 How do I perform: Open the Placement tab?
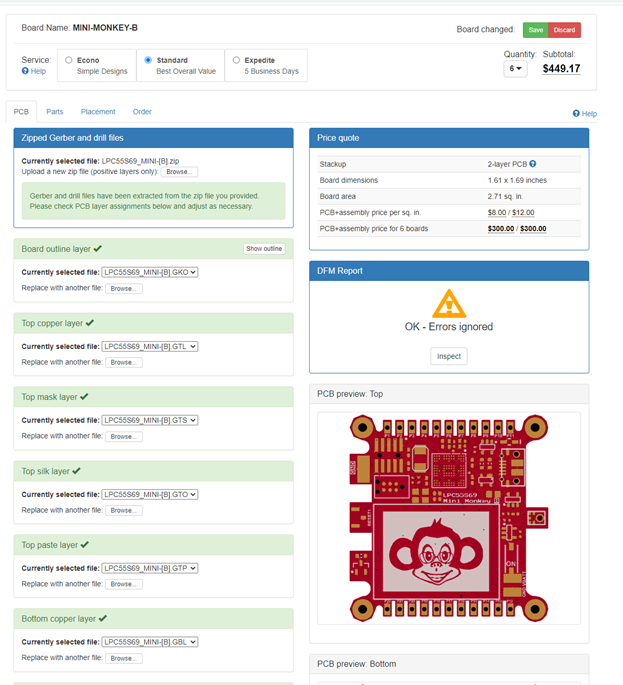(x=98, y=112)
